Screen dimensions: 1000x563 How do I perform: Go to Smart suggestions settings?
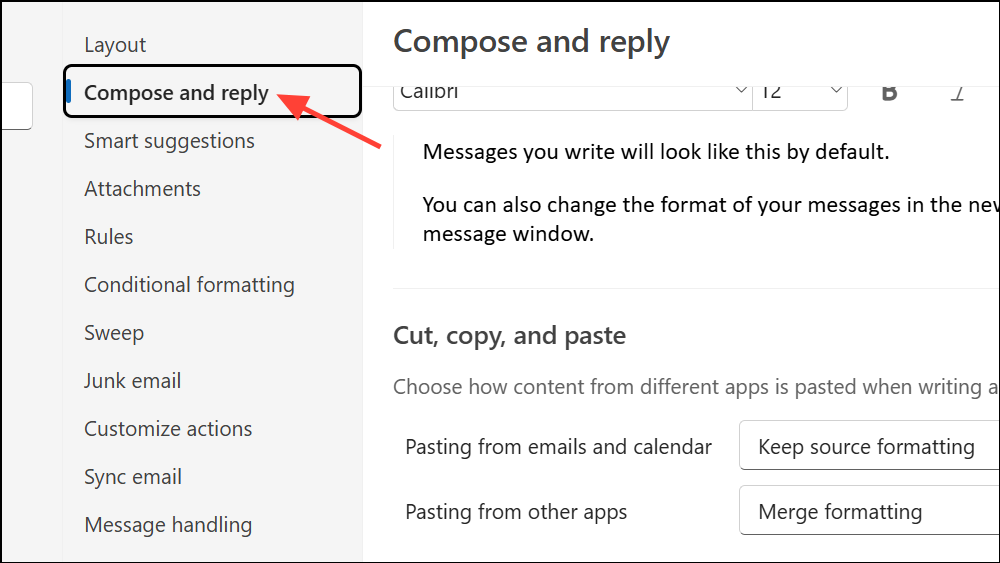169,141
